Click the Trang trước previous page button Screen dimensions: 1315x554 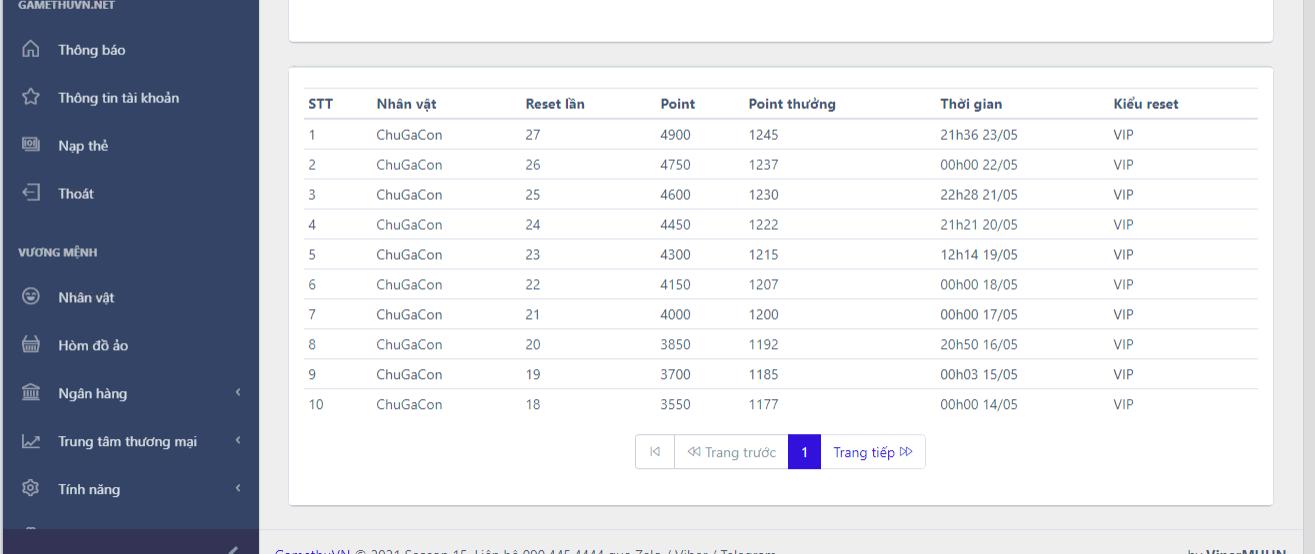(x=731, y=451)
